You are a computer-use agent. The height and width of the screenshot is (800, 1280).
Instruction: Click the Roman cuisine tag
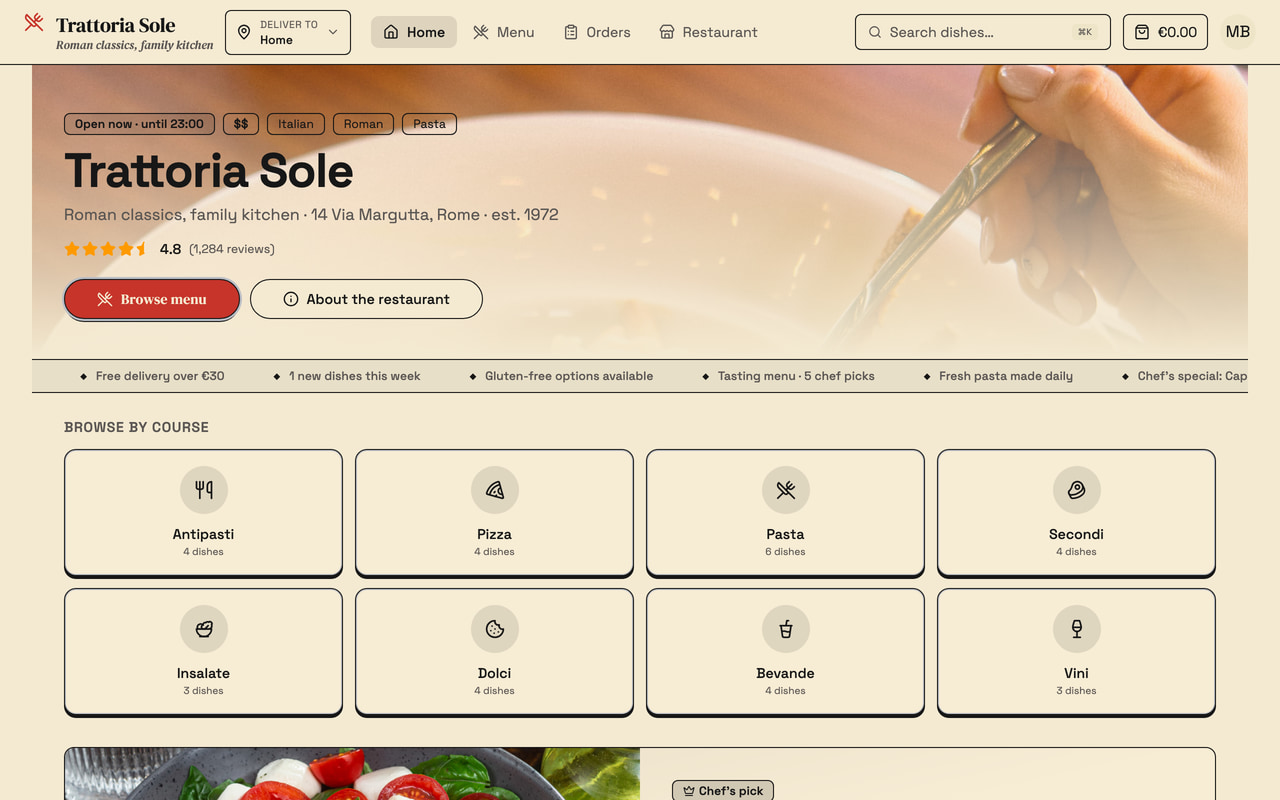coord(363,124)
